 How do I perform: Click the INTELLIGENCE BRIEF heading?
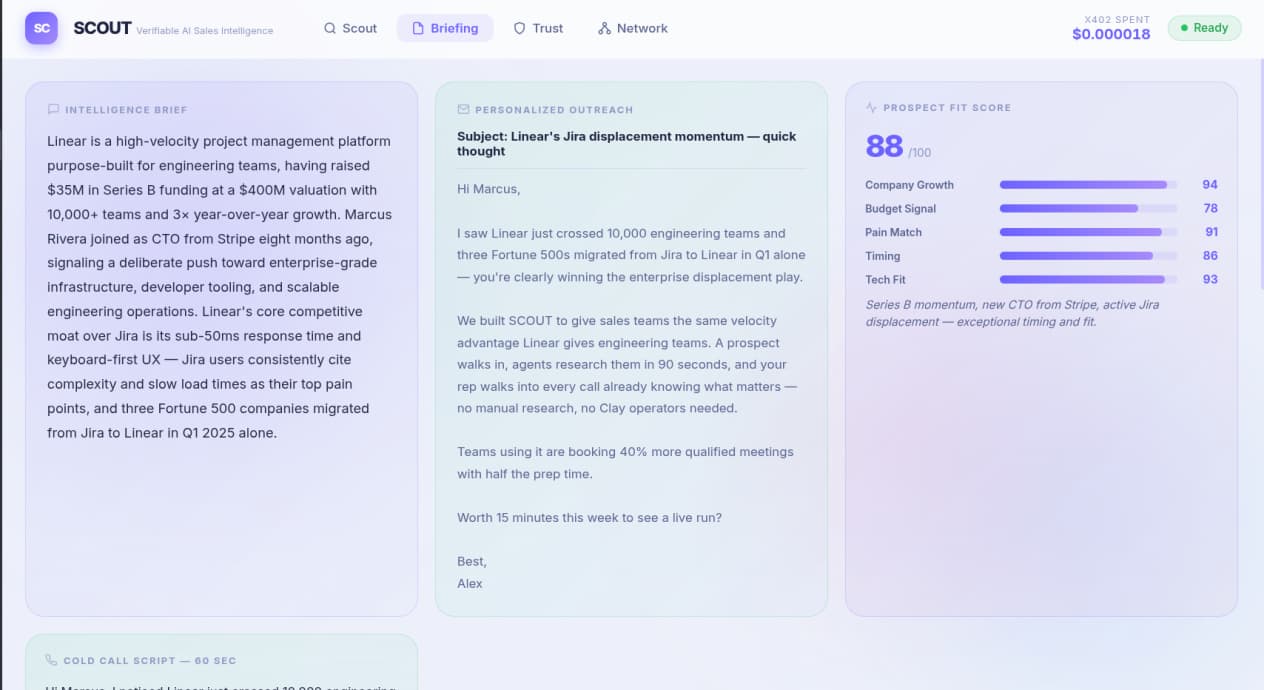point(126,110)
